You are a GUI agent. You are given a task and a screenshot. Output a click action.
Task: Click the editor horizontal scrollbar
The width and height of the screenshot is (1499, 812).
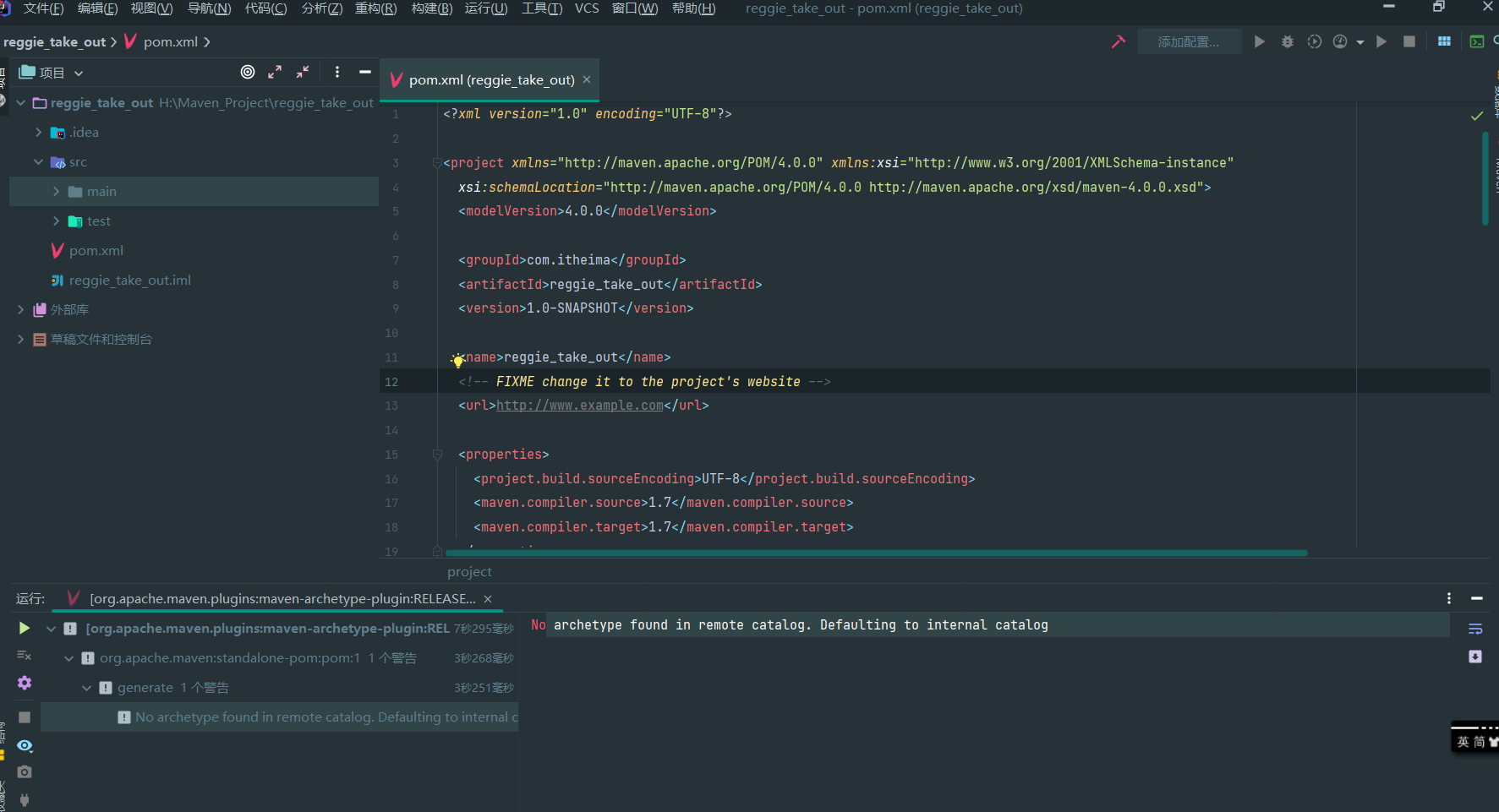(x=877, y=553)
